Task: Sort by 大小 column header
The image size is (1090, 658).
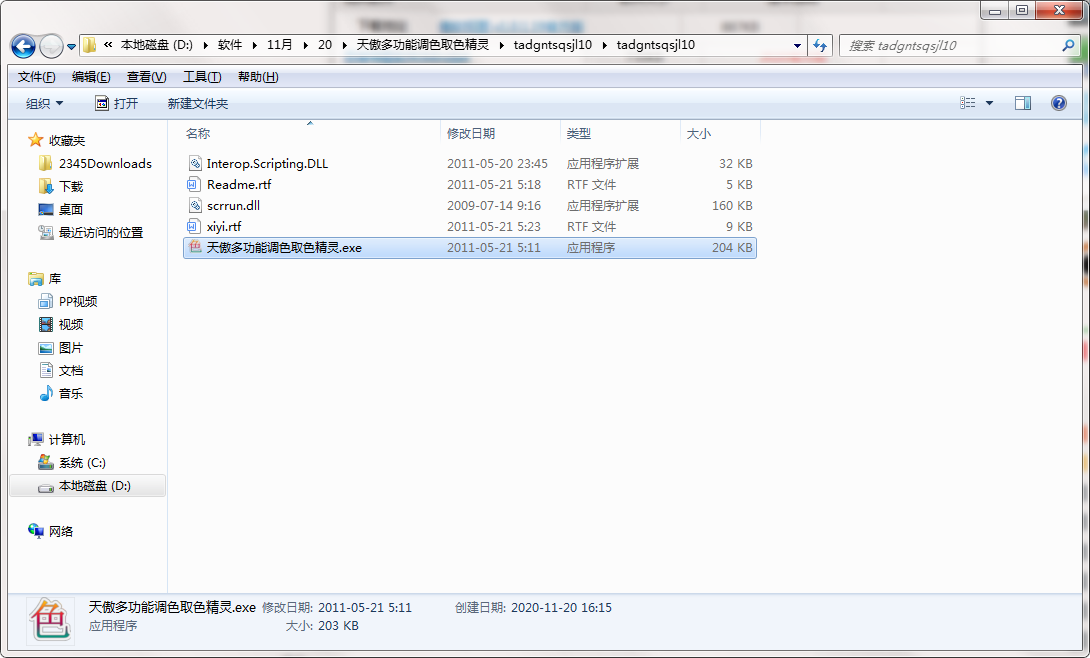Action: pyautogui.click(x=720, y=133)
